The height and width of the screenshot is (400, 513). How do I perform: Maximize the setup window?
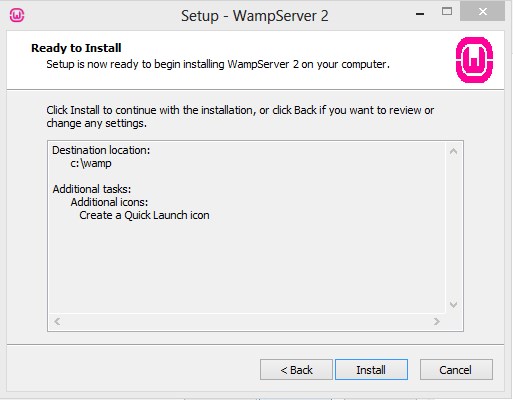point(447,12)
